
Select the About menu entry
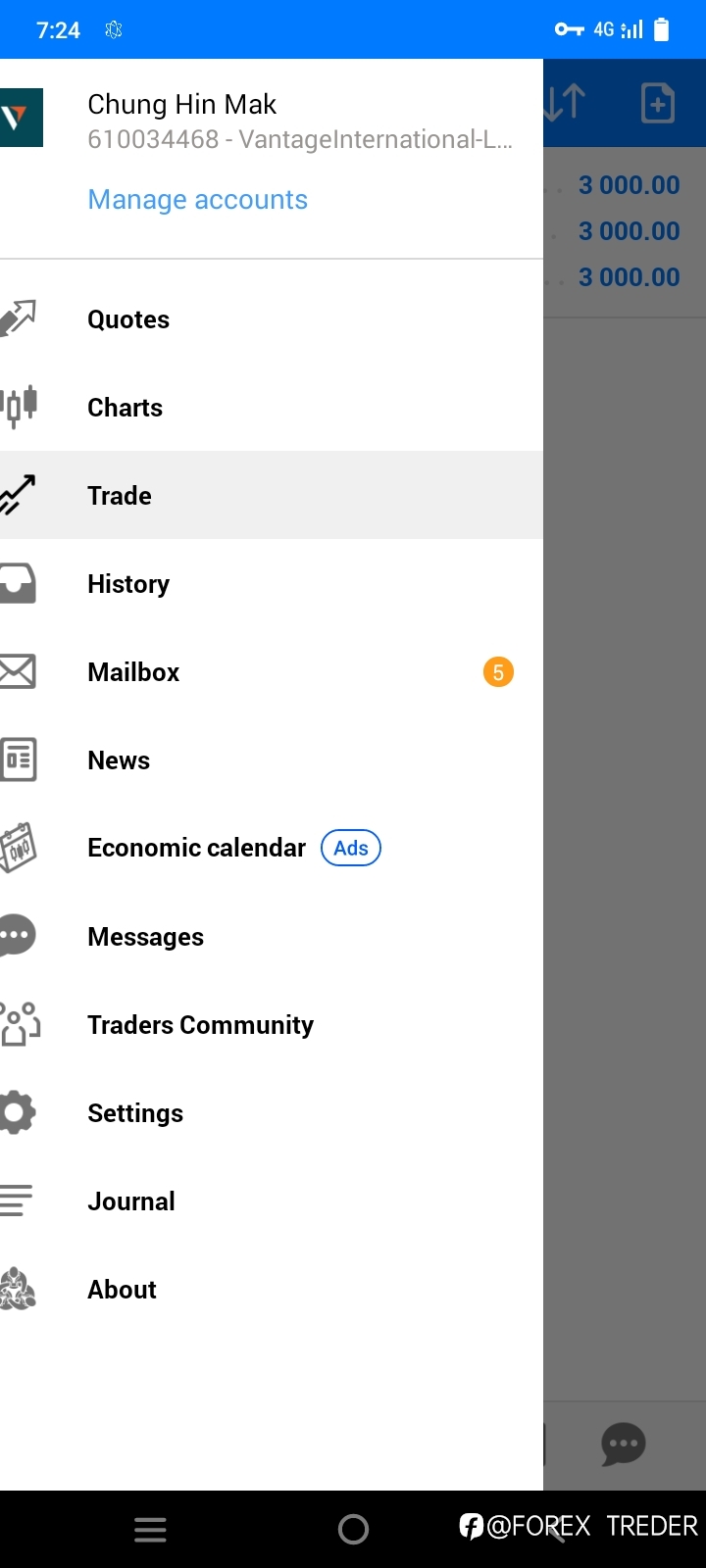coord(272,1289)
